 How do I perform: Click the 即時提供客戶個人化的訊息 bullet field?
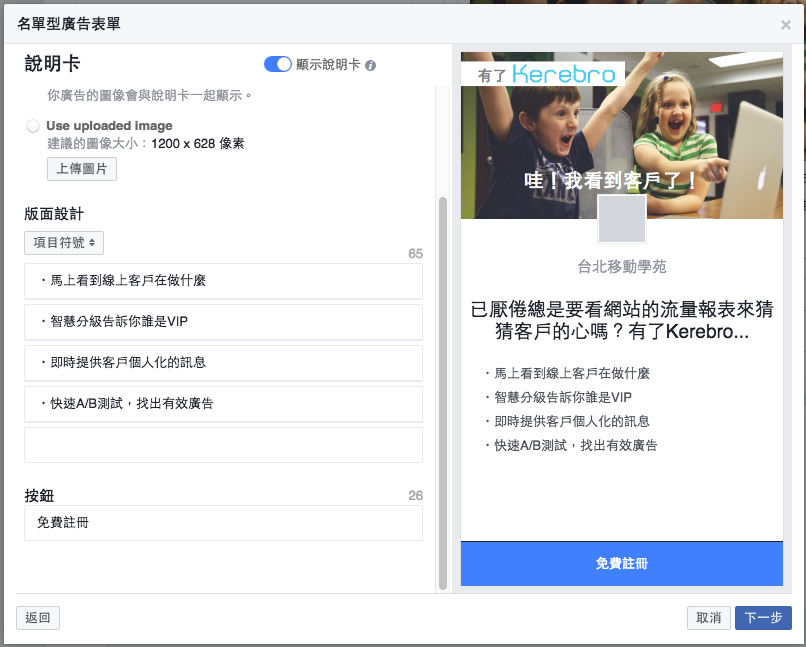[223, 363]
